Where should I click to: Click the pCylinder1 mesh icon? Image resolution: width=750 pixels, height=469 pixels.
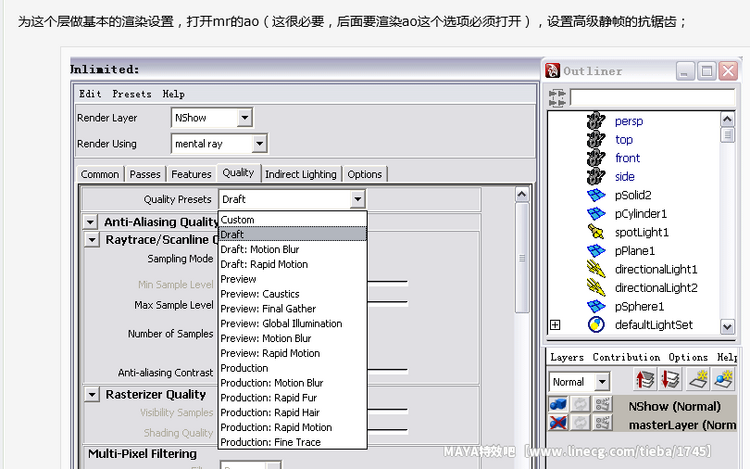click(x=596, y=214)
